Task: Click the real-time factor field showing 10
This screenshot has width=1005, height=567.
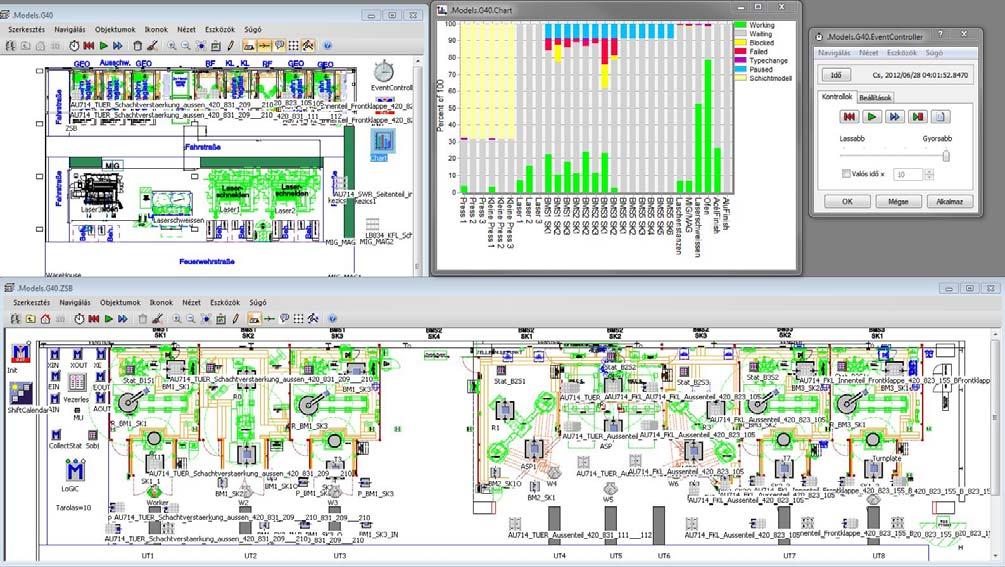Action: [908, 174]
